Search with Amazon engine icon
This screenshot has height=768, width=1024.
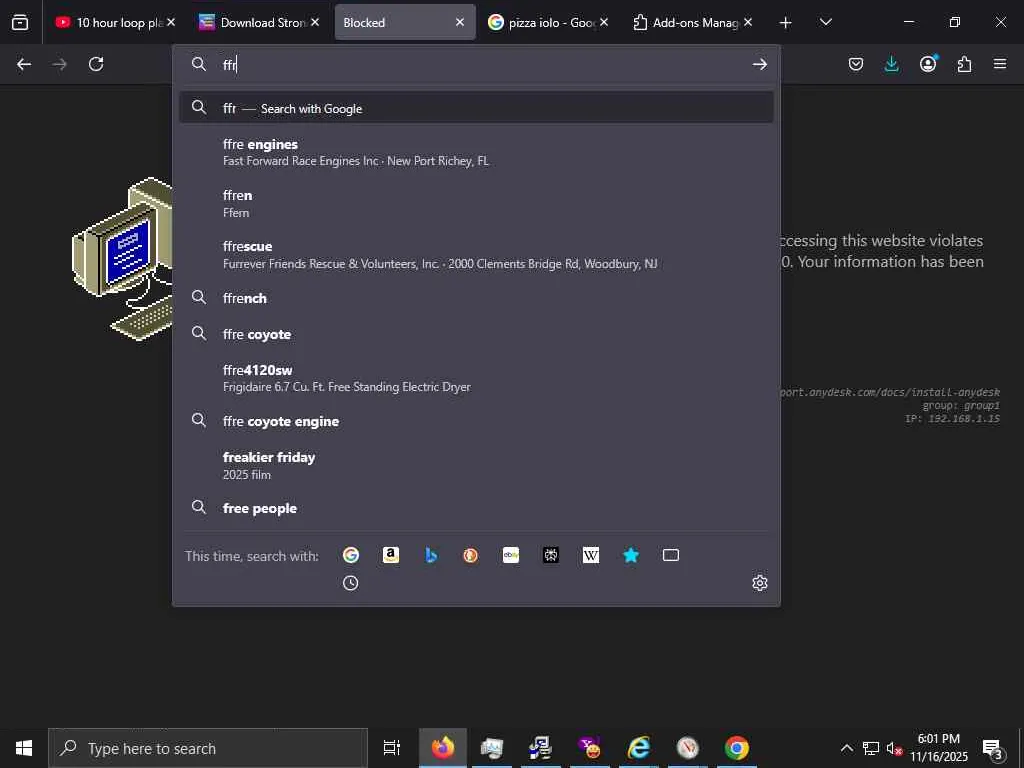point(391,555)
